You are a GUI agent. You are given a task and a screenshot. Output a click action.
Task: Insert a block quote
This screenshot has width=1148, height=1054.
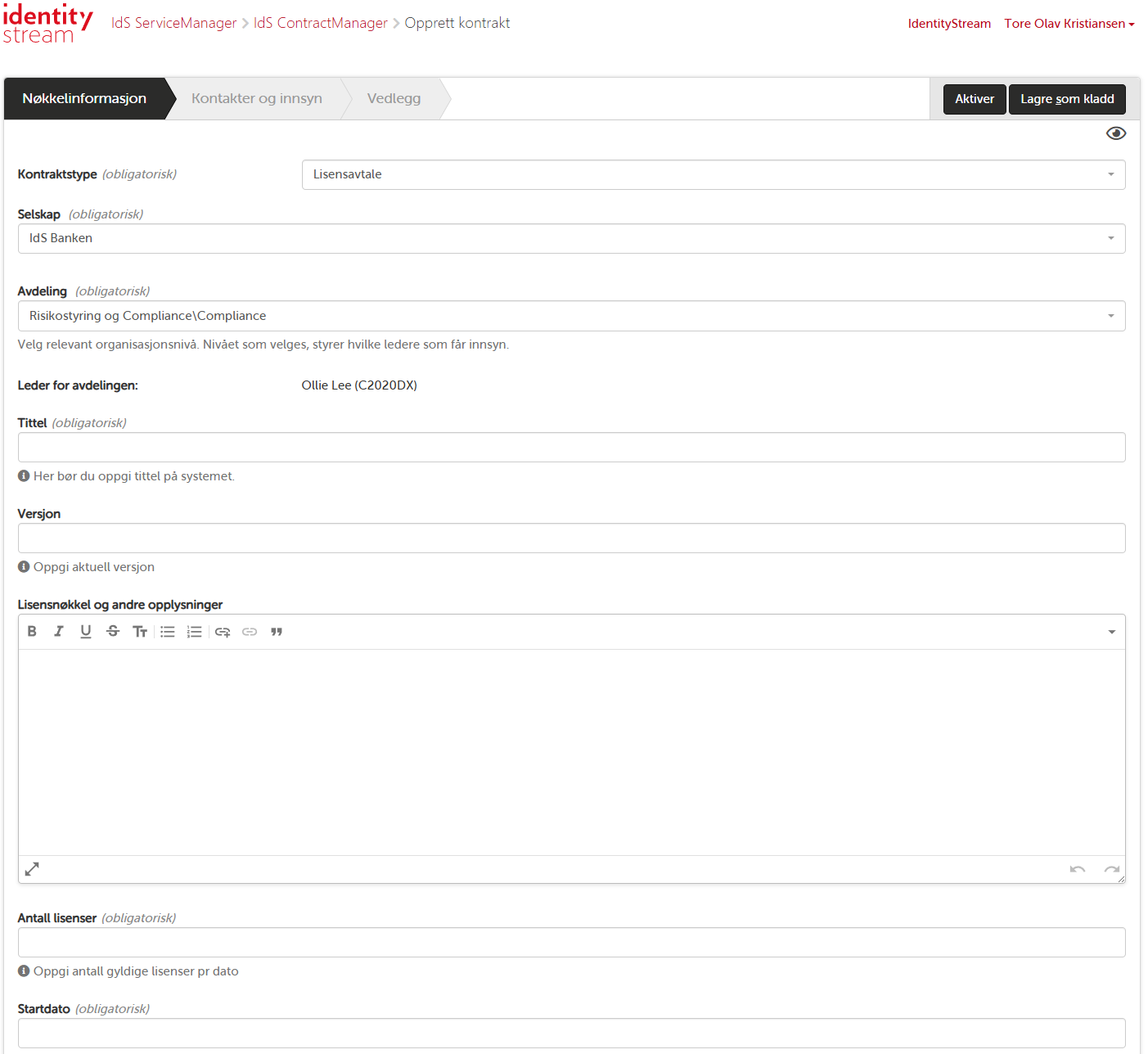click(x=277, y=631)
